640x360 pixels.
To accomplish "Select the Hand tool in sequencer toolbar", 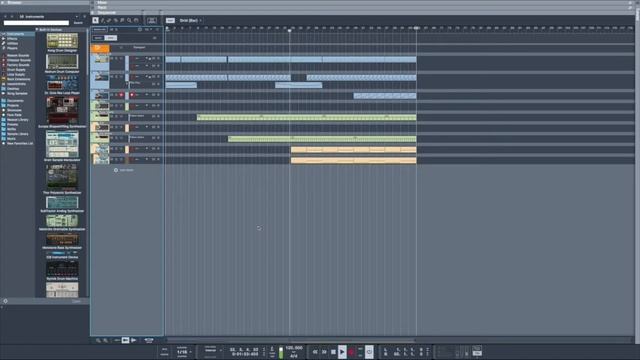I will coord(136,20).
